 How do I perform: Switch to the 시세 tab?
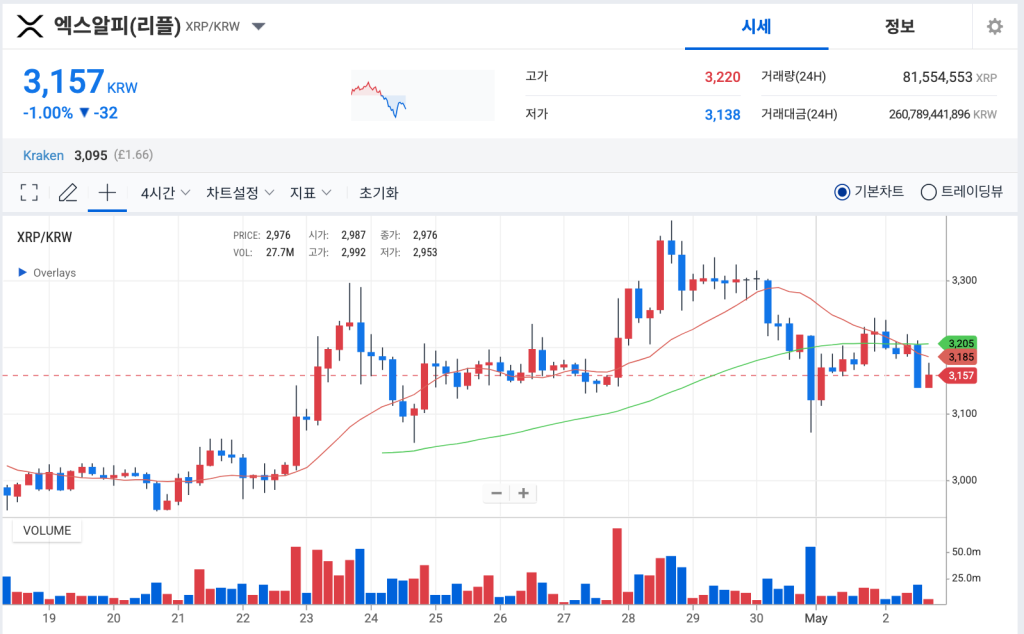[756, 27]
